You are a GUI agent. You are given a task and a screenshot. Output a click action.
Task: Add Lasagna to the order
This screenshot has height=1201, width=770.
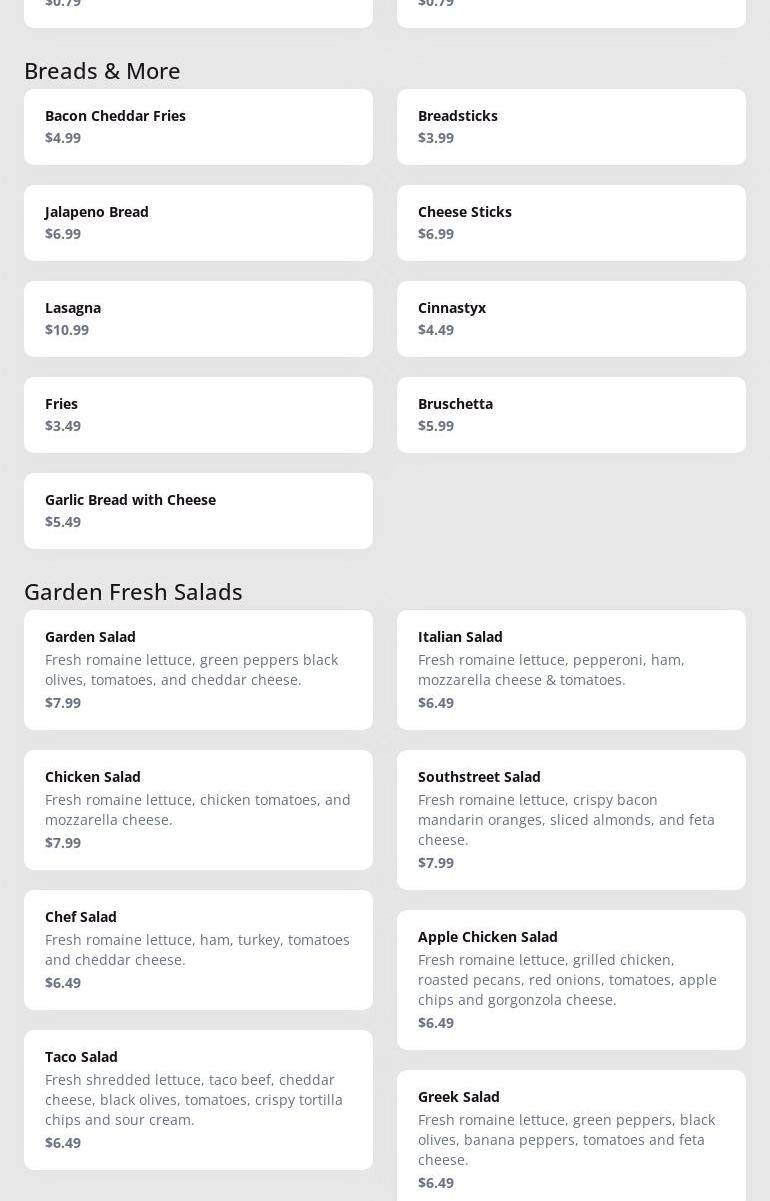pyautogui.click(x=198, y=319)
